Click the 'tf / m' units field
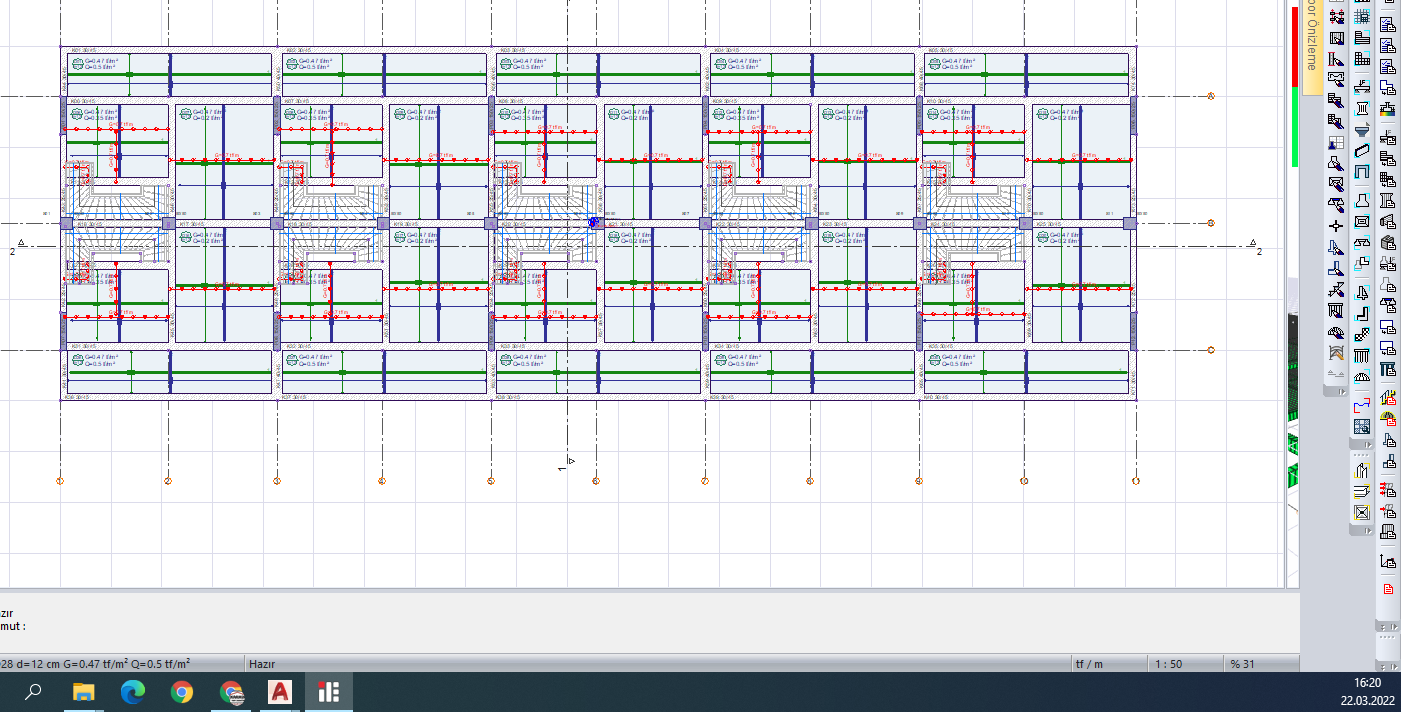The height and width of the screenshot is (712, 1401). click(x=1108, y=663)
